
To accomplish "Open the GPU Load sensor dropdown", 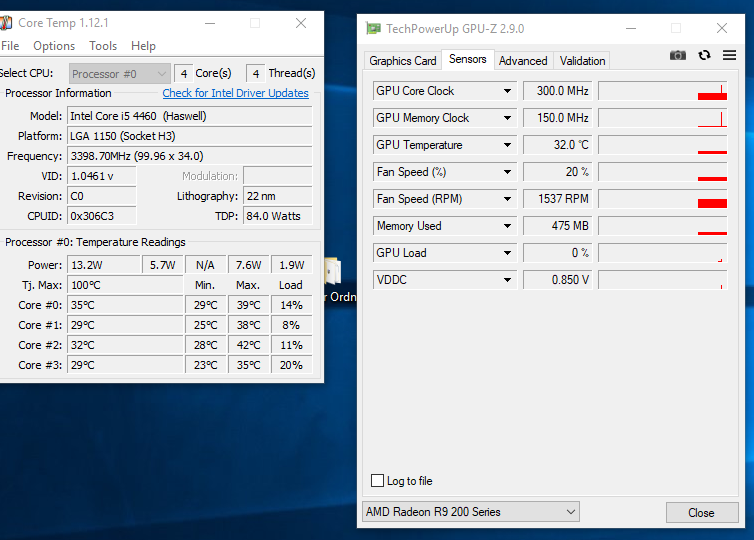I will (507, 252).
